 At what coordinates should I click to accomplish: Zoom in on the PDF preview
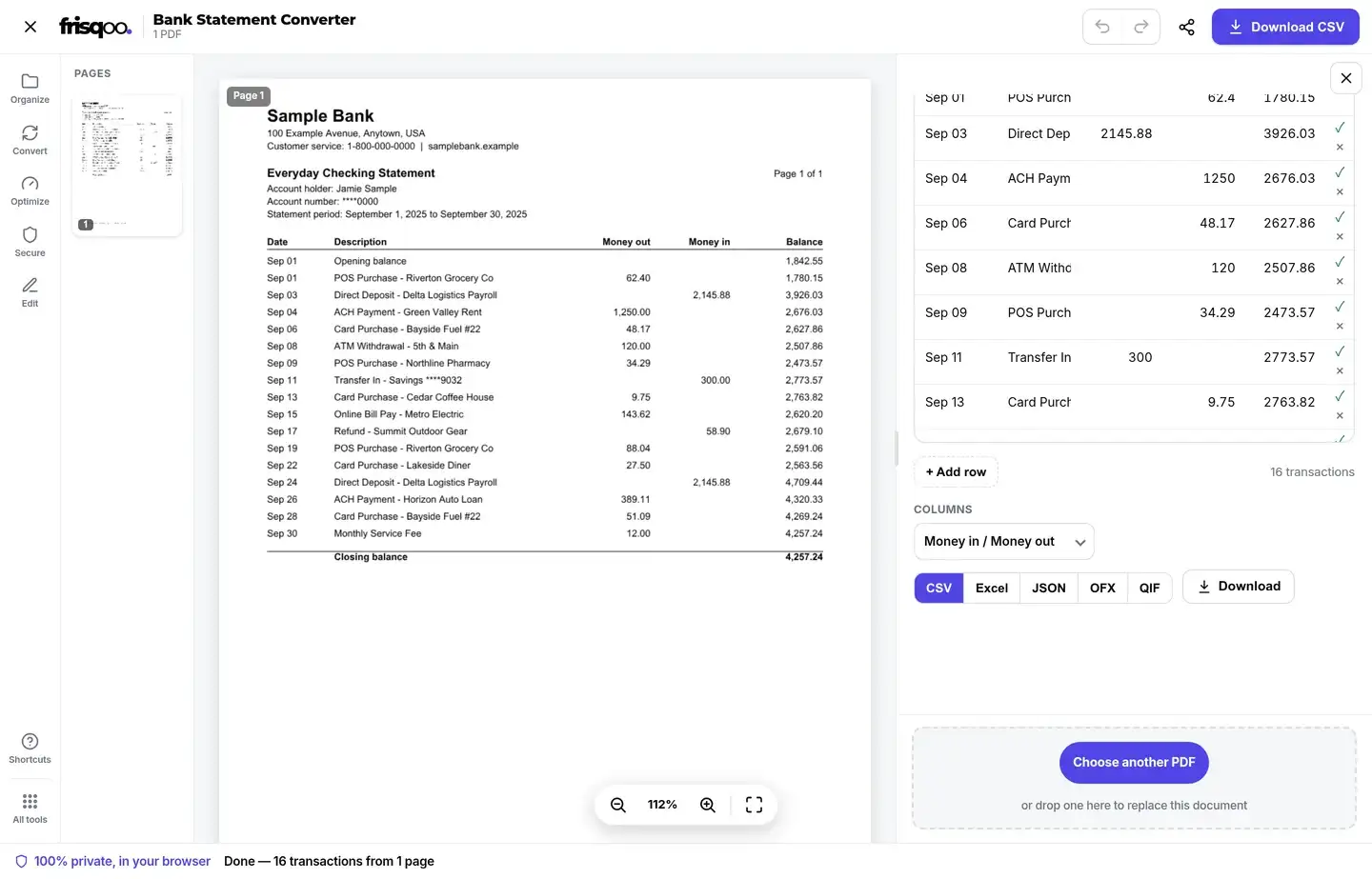[708, 805]
